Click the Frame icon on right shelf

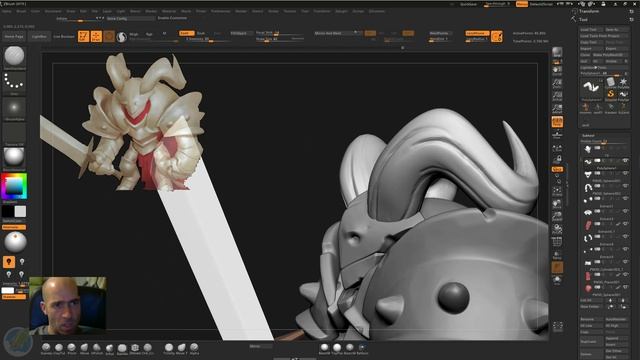point(557,191)
